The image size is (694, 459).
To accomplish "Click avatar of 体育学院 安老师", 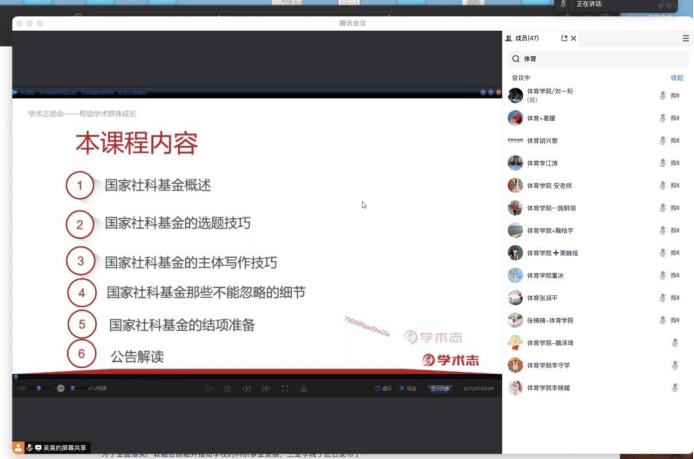I will pos(515,185).
